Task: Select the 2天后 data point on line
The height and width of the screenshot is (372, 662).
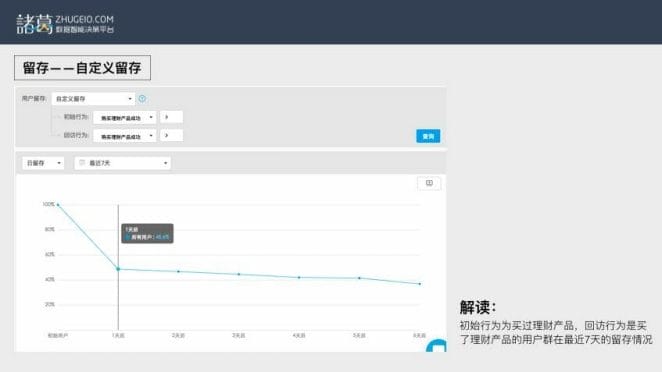Action: click(x=179, y=272)
